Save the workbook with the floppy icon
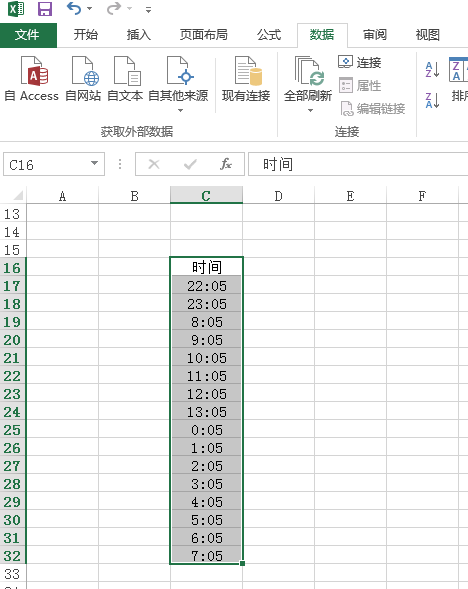Viewport: 468px width, 589px height. click(x=45, y=9)
